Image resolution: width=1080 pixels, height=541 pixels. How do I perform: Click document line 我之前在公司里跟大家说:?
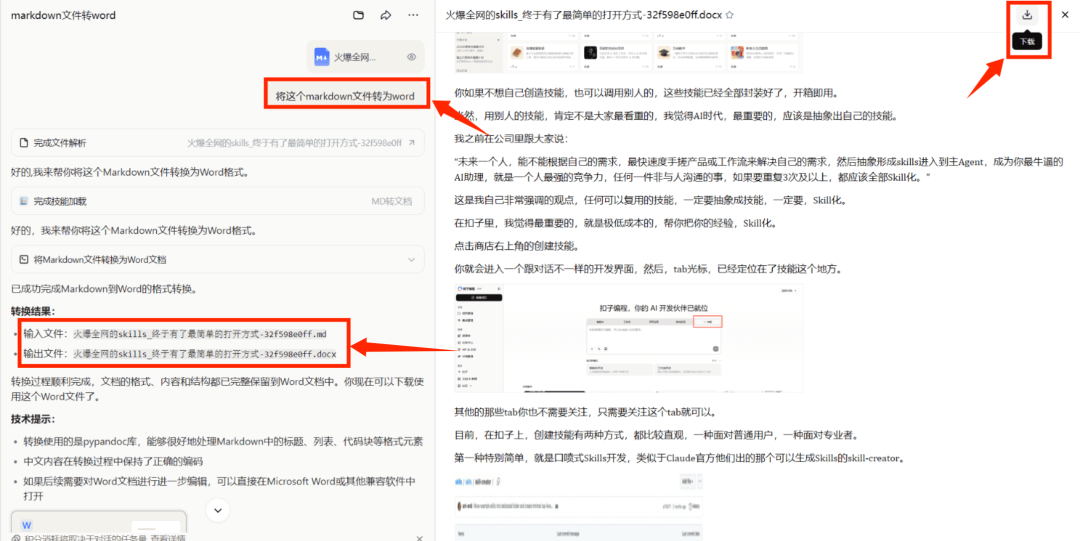[511, 139]
